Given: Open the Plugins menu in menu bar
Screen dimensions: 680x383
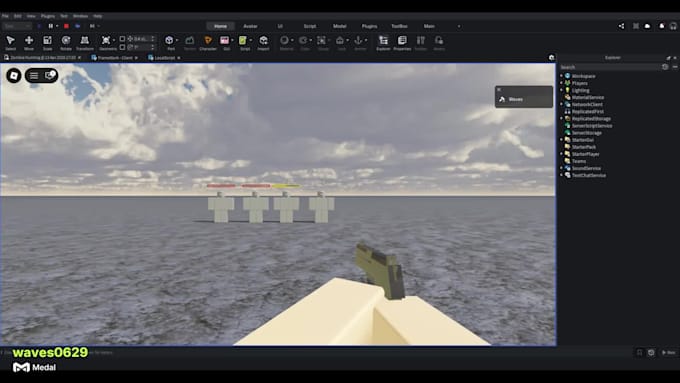Looking at the screenshot, I should tap(48, 16).
